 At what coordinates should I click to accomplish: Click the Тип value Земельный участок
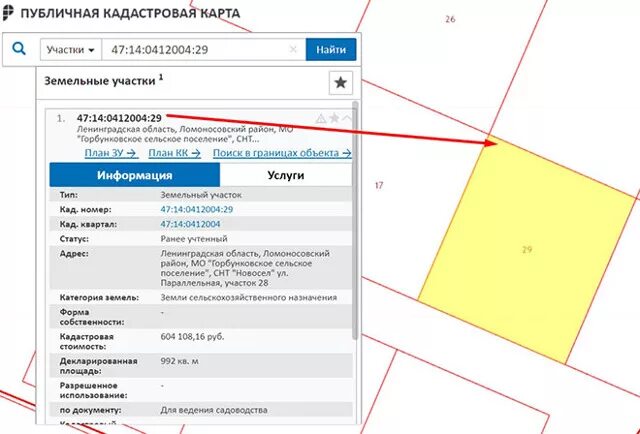(x=201, y=195)
